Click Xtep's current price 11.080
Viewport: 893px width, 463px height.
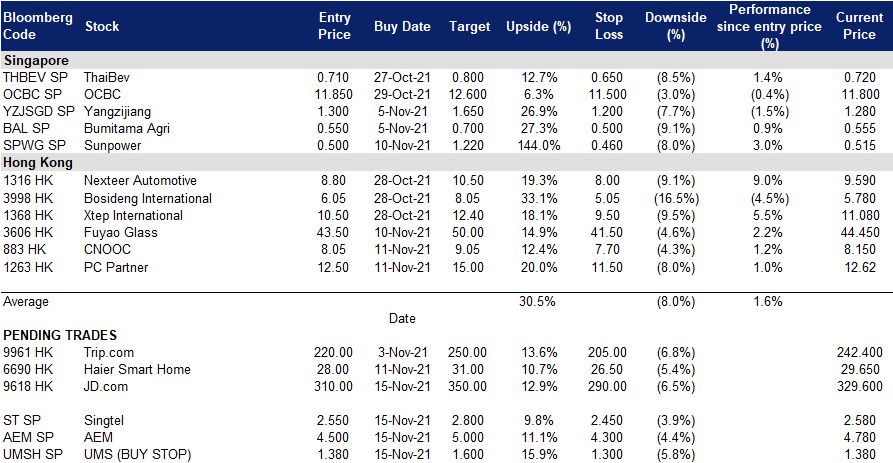(x=859, y=215)
